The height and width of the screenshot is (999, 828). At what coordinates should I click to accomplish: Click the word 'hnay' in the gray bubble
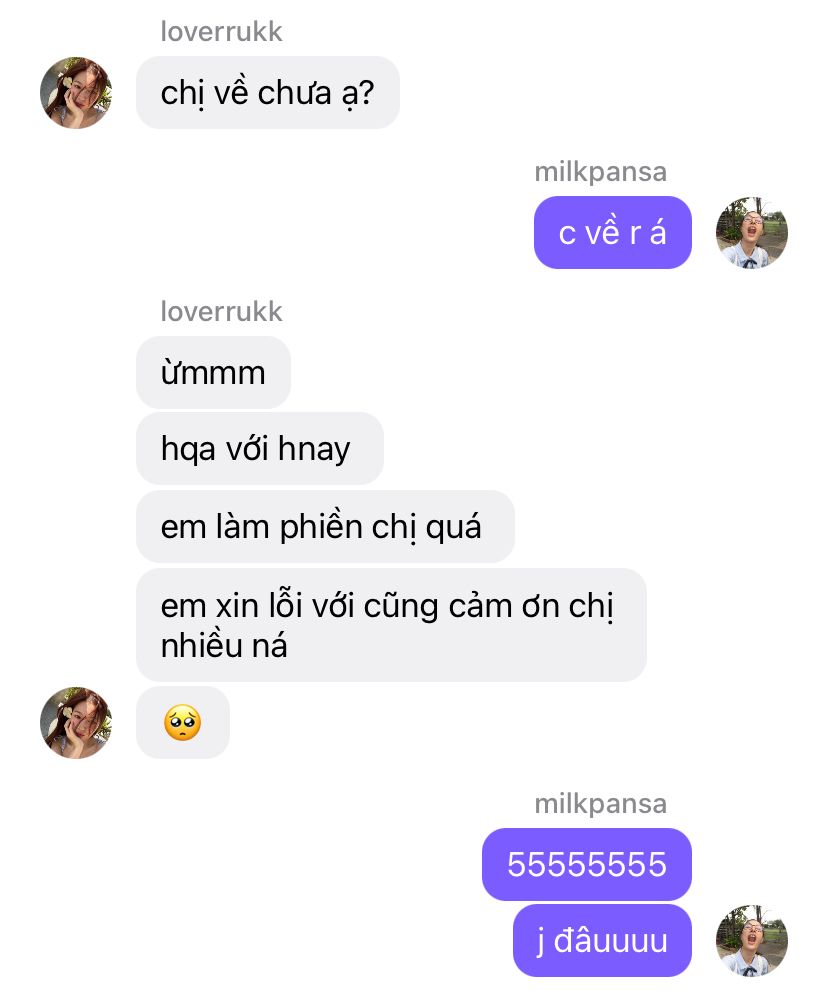click(x=314, y=449)
